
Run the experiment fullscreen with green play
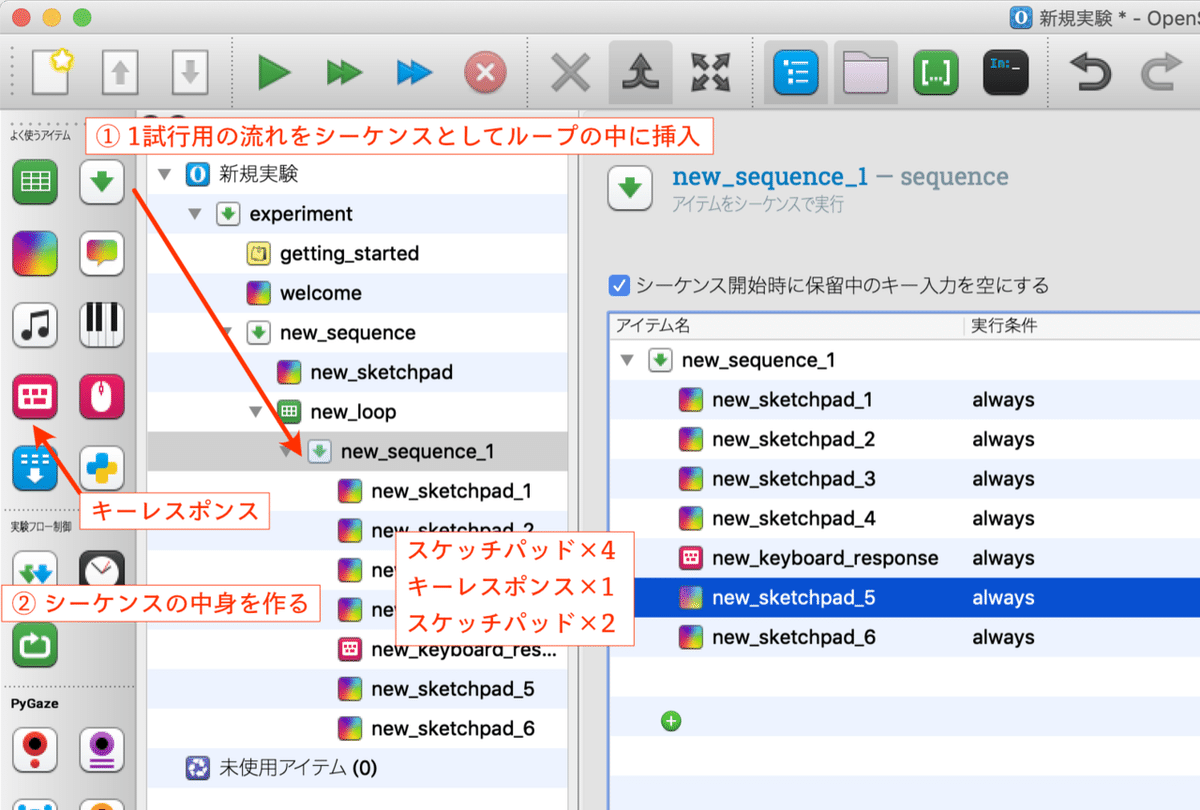273,72
